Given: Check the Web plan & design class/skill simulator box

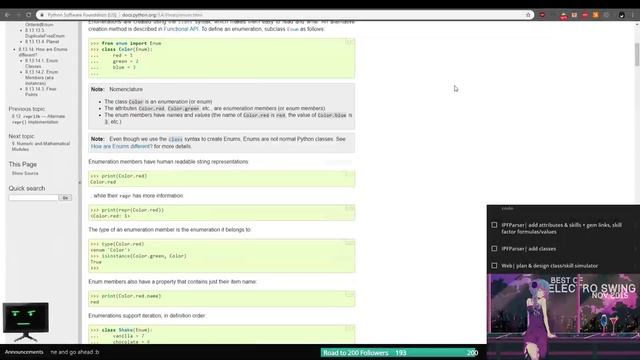Looking at the screenshot, I should [x=494, y=266].
